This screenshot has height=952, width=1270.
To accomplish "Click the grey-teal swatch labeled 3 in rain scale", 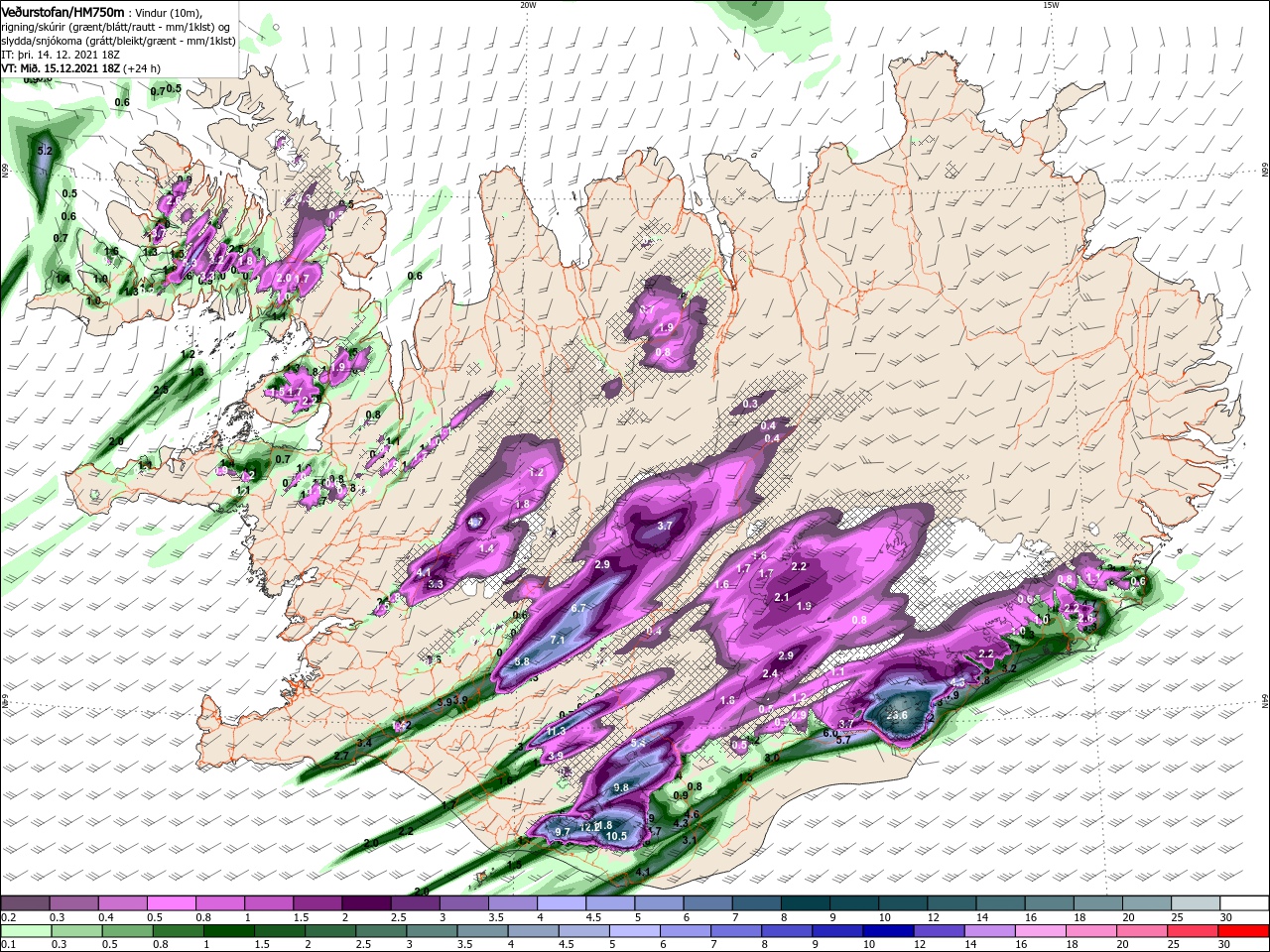I will [x=431, y=931].
